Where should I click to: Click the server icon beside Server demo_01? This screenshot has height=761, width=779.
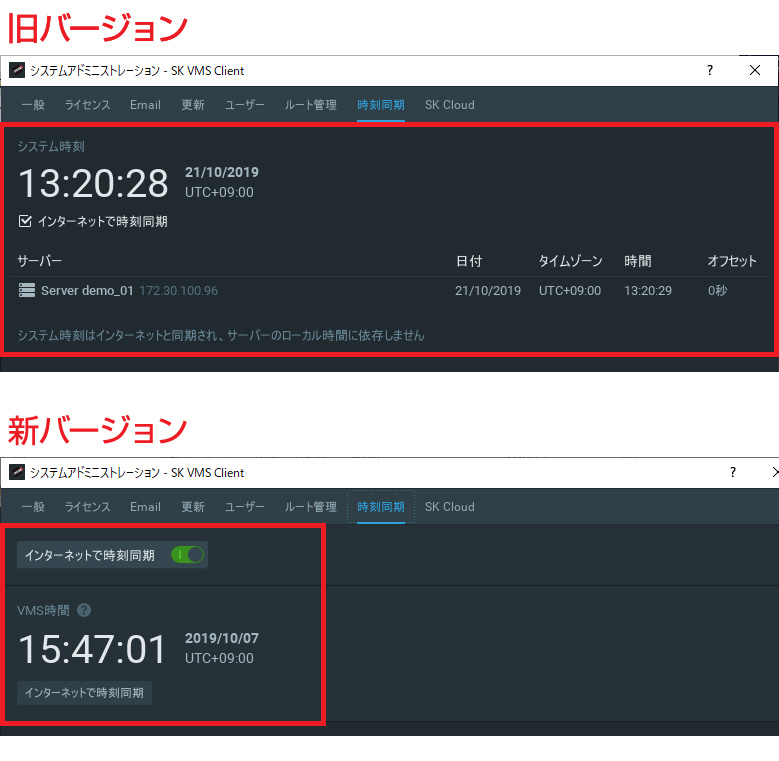27,290
